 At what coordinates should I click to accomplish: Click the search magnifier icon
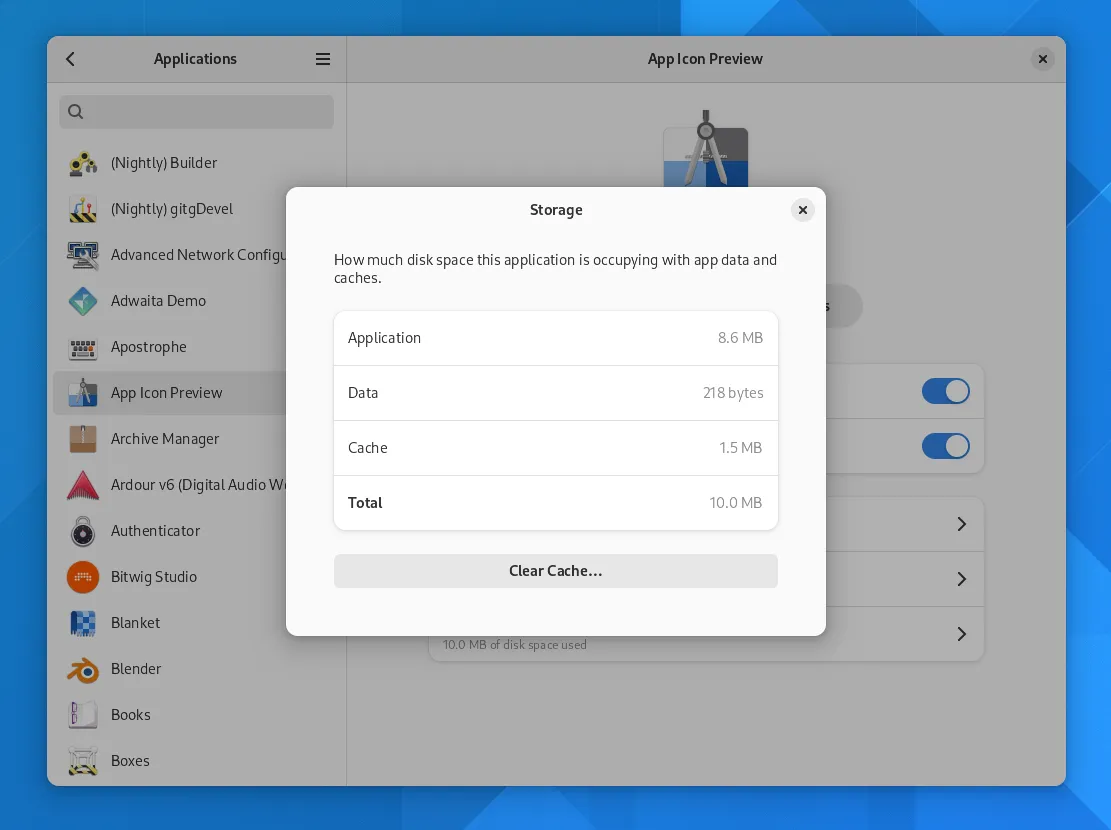click(x=76, y=111)
